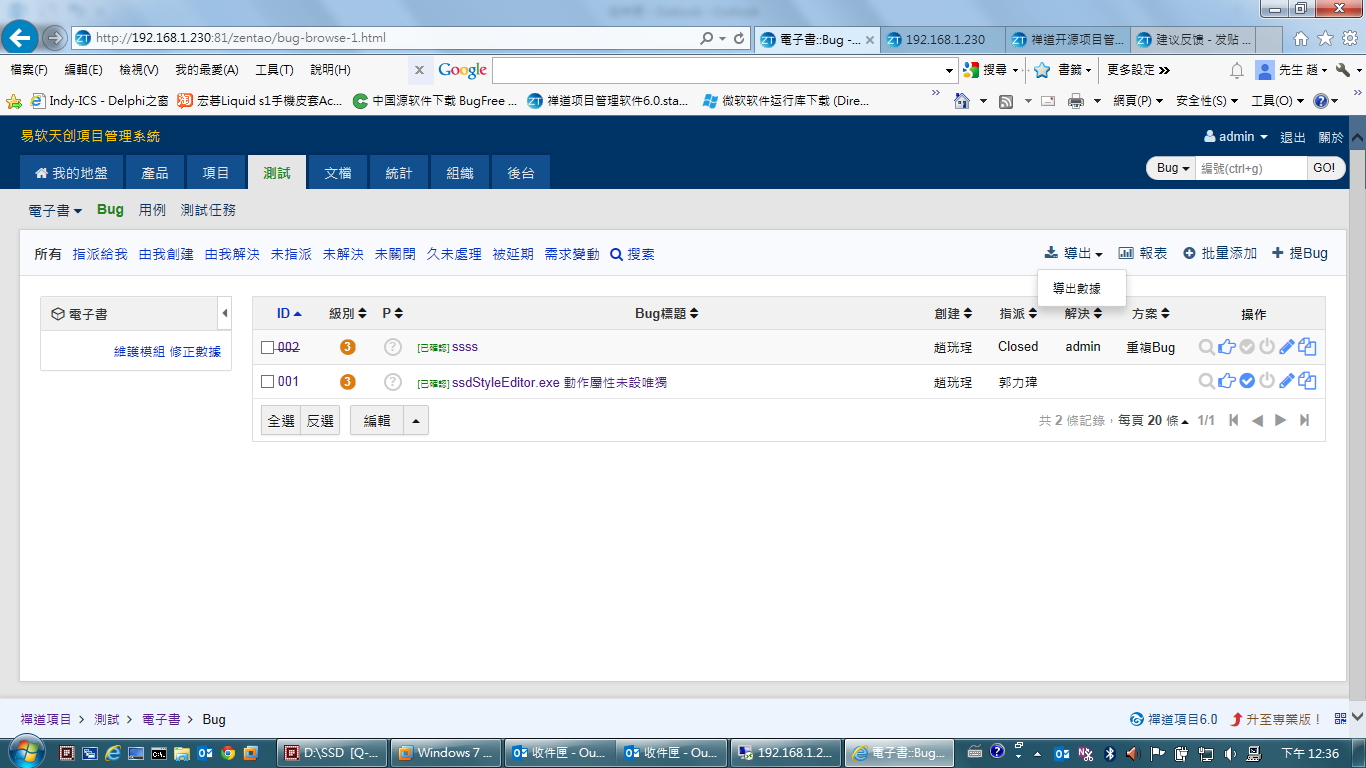Collapse the 電子書 module sidebar arrow
This screenshot has height=768, width=1366.
(x=224, y=314)
